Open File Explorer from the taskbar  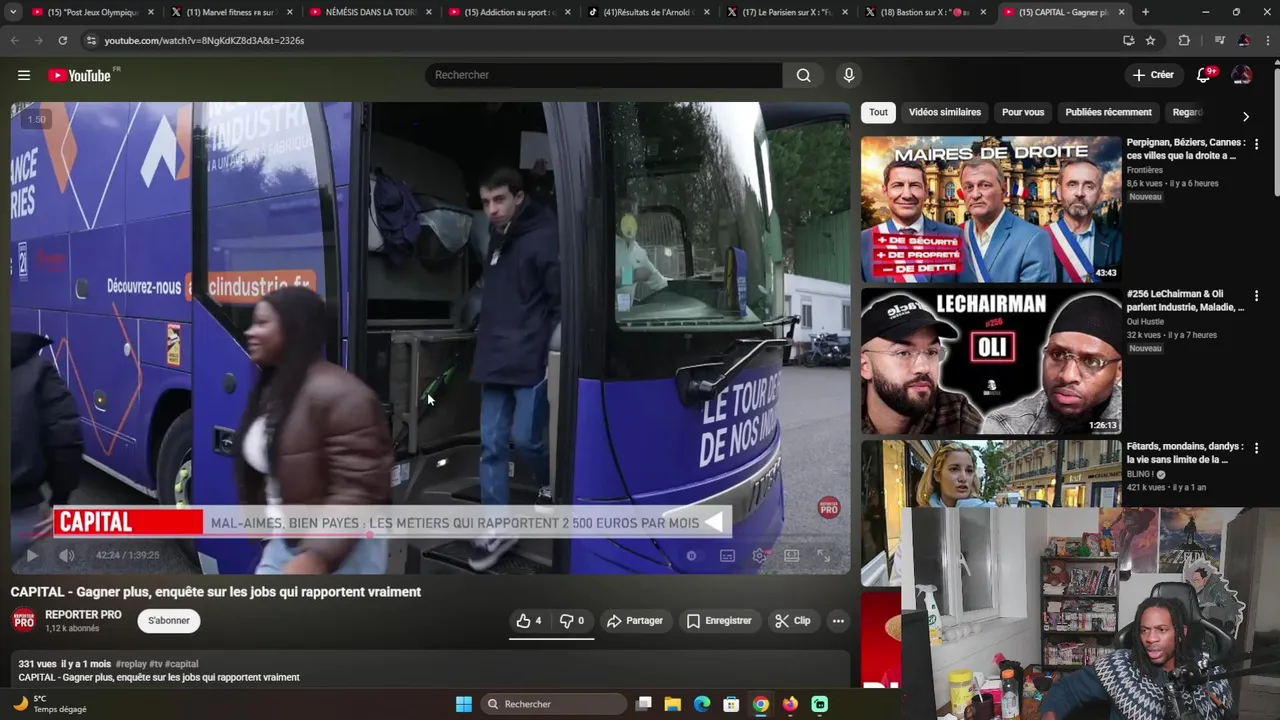tap(673, 704)
